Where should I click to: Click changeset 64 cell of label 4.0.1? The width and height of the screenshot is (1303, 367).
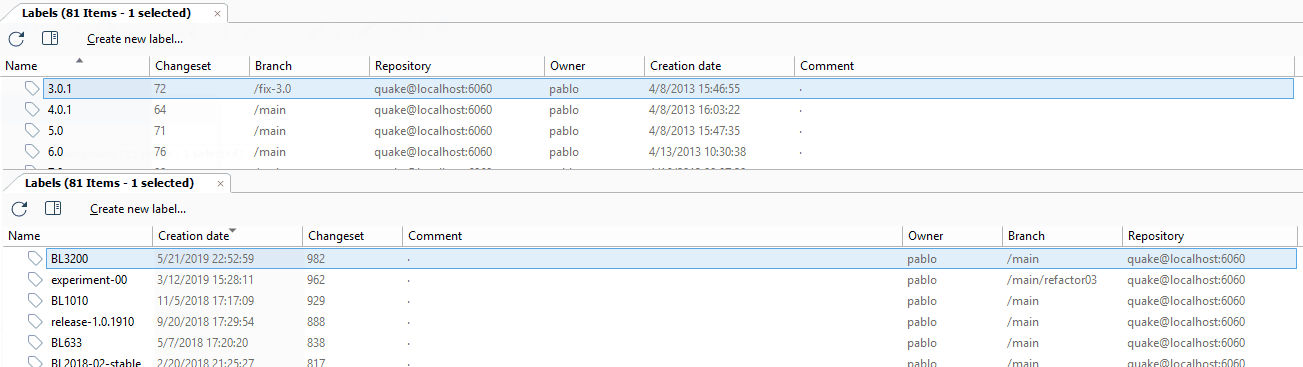pyautogui.click(x=160, y=110)
